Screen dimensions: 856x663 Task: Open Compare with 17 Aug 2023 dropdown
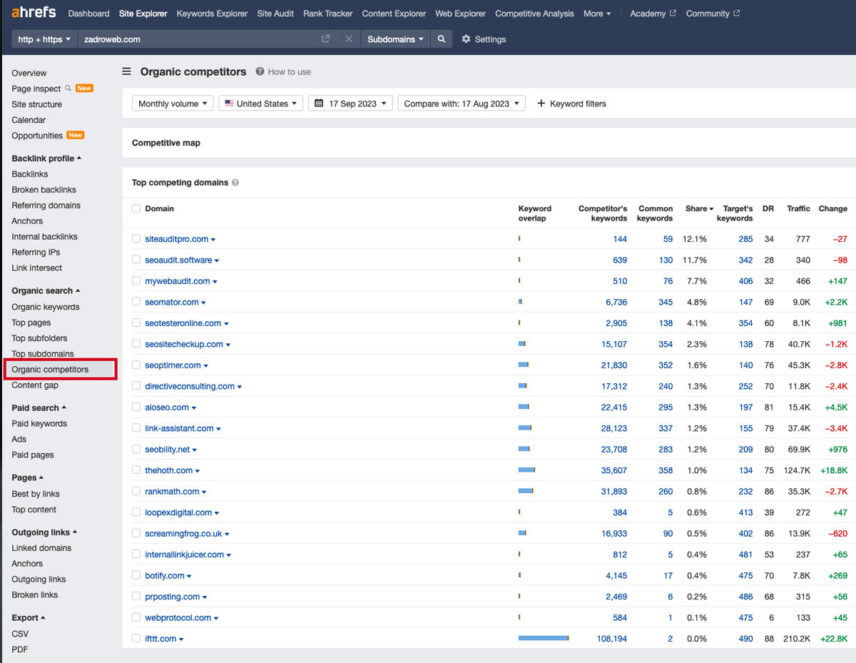461,103
